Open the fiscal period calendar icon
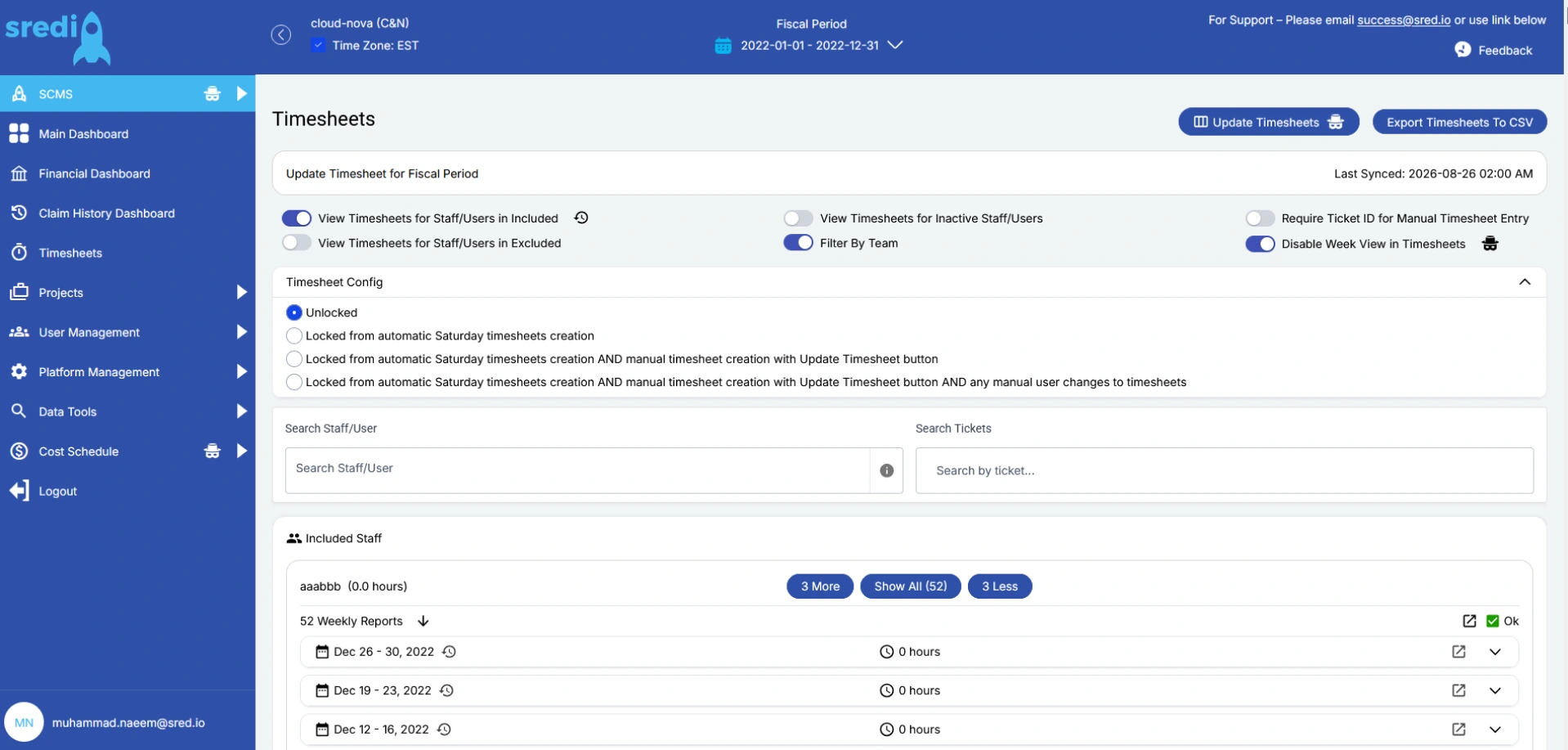The image size is (1568, 750). (723, 46)
